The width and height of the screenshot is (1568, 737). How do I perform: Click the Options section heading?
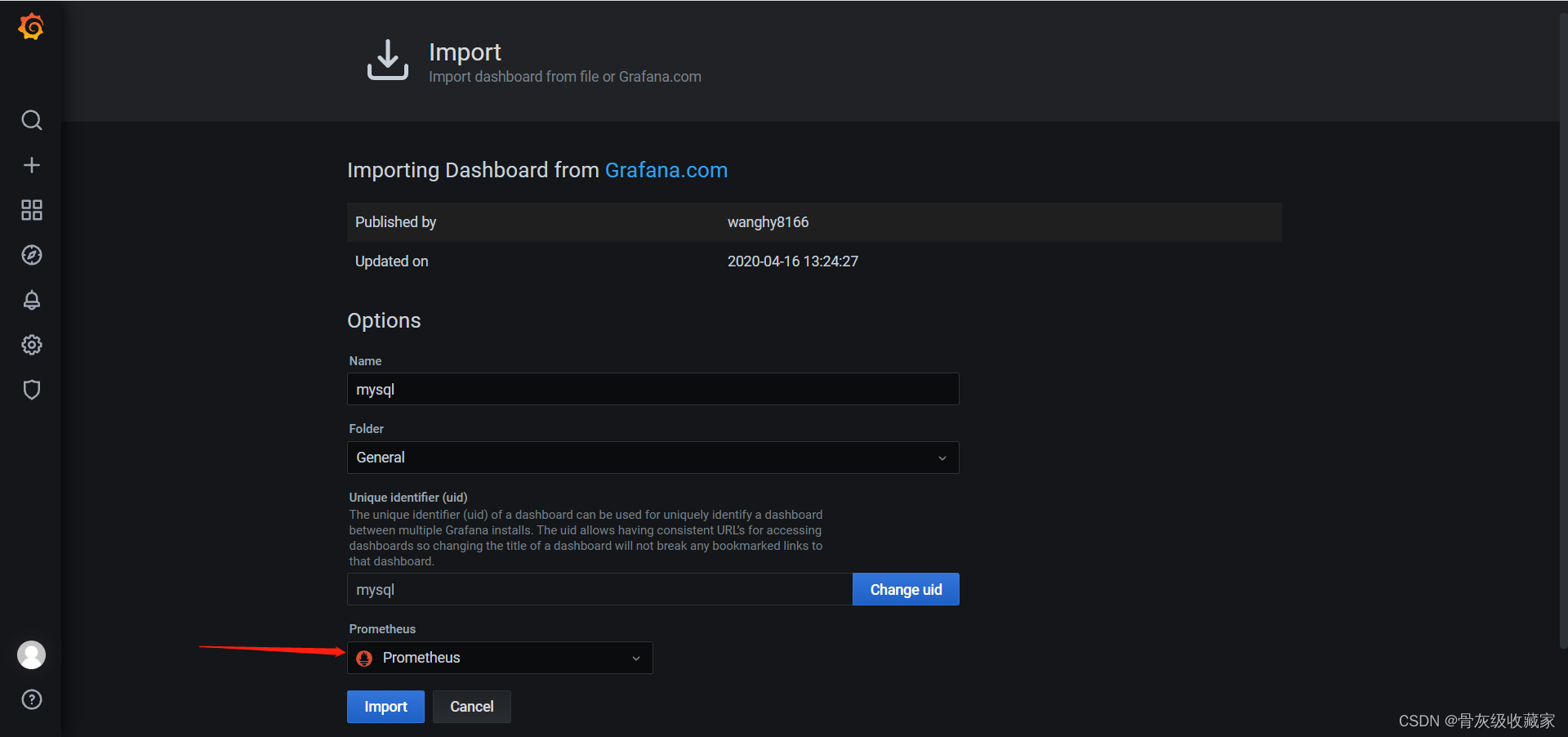[384, 320]
